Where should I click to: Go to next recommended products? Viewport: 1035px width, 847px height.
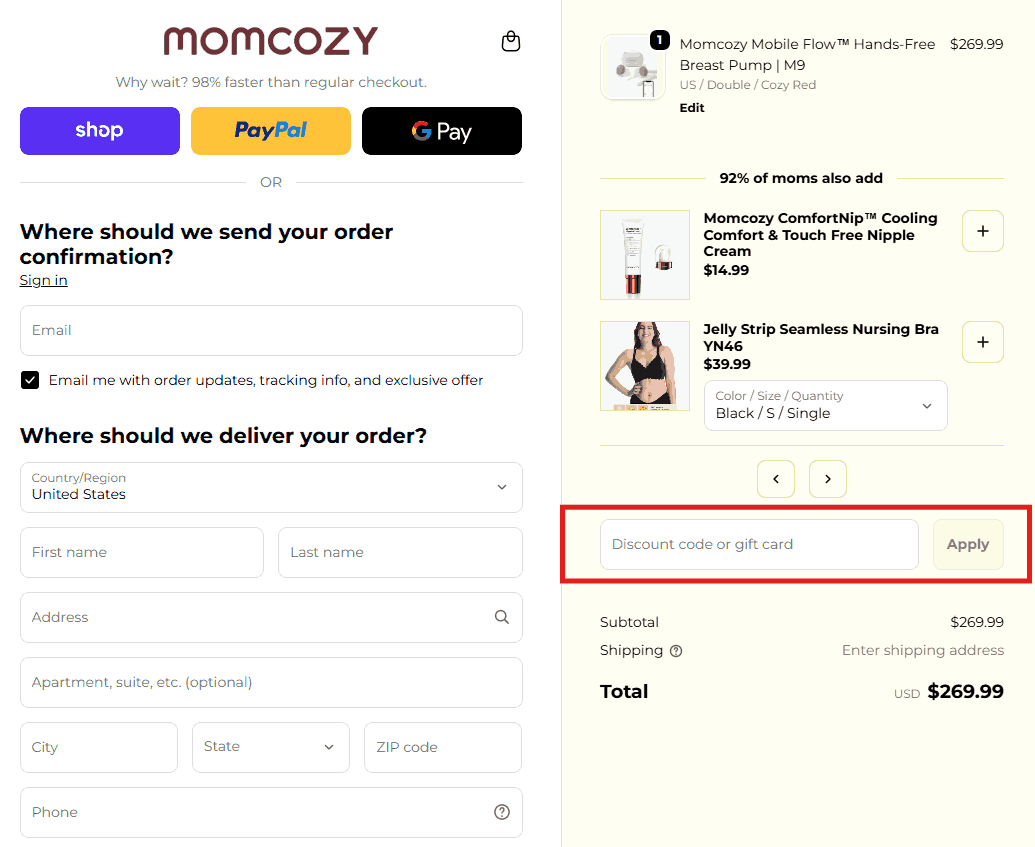(x=828, y=479)
